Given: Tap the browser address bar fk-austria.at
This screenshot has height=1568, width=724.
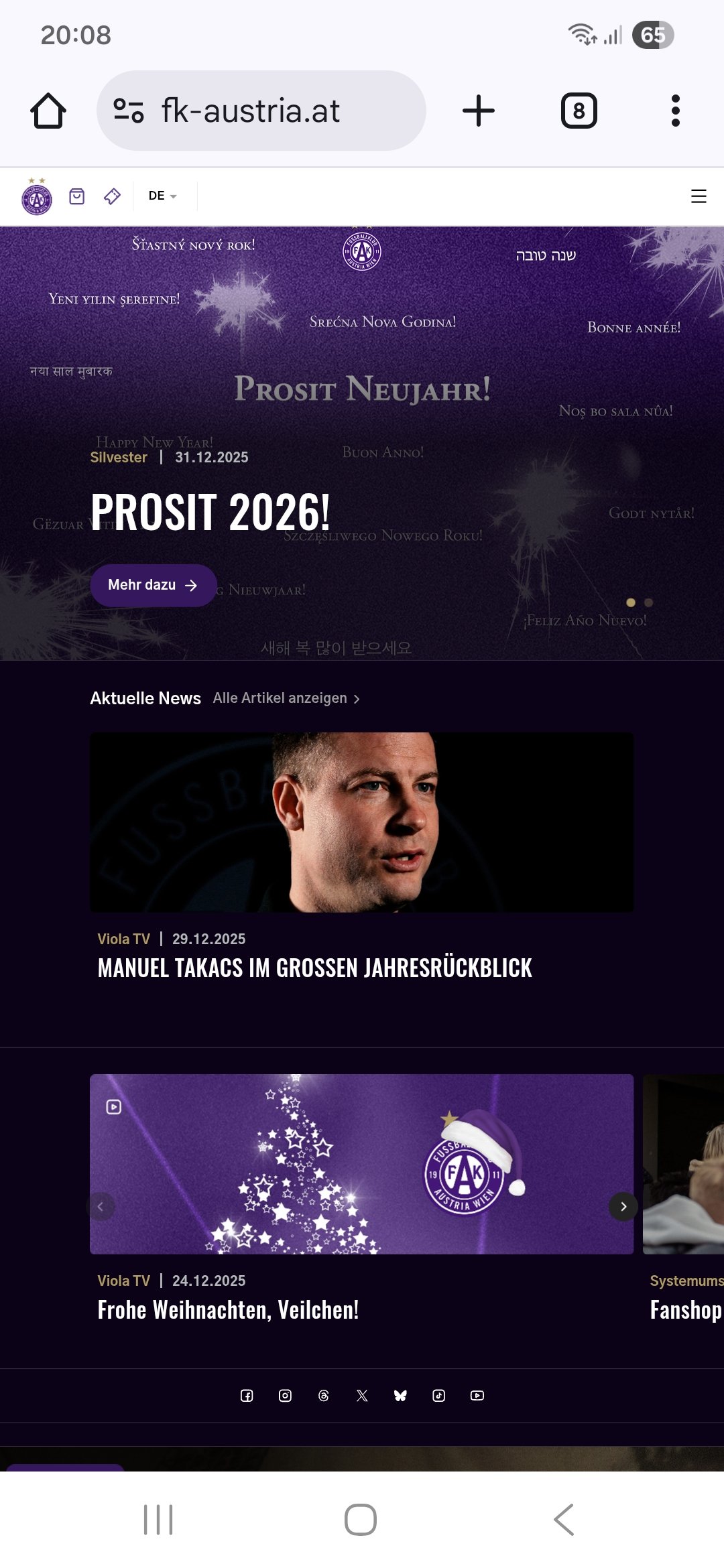Looking at the screenshot, I should [261, 111].
